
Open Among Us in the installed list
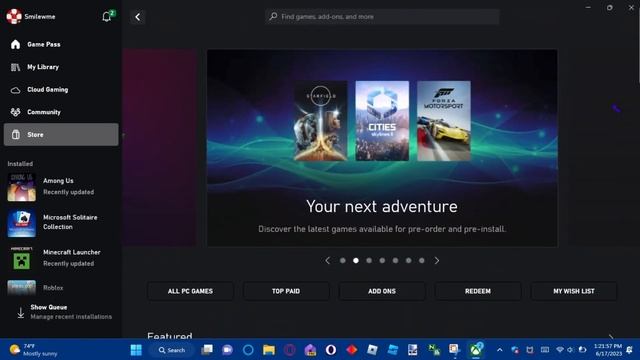(61, 187)
